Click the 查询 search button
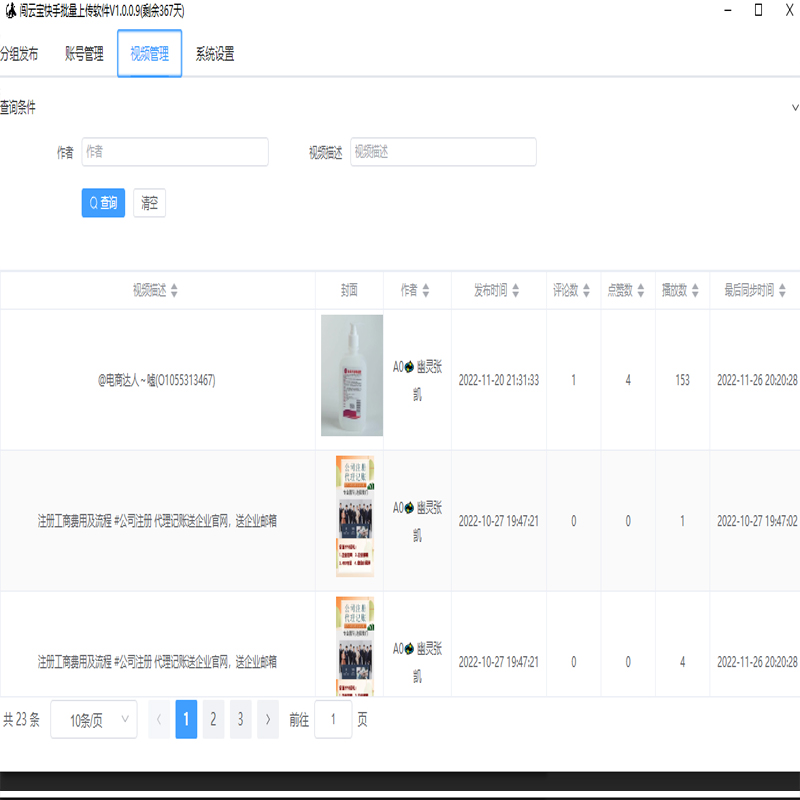Image resolution: width=800 pixels, height=800 pixels. (x=103, y=203)
